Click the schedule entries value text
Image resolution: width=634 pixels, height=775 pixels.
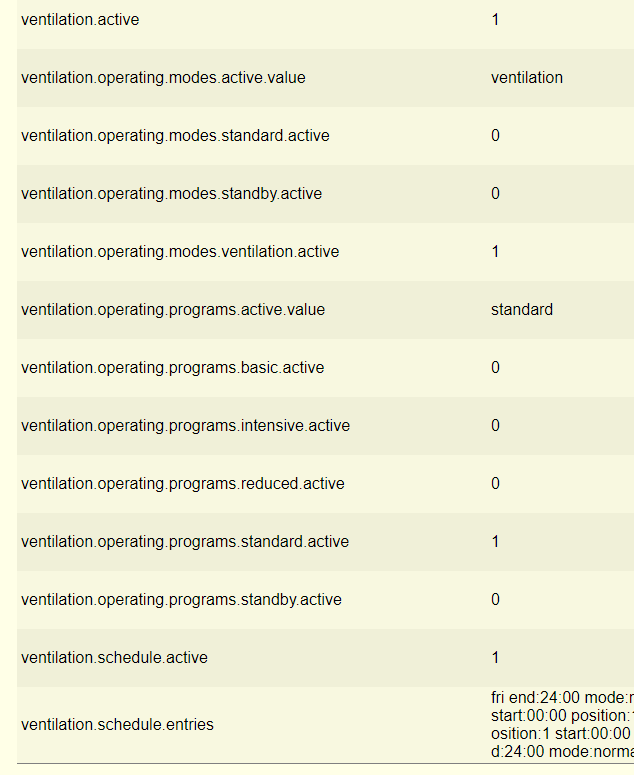tap(561, 724)
